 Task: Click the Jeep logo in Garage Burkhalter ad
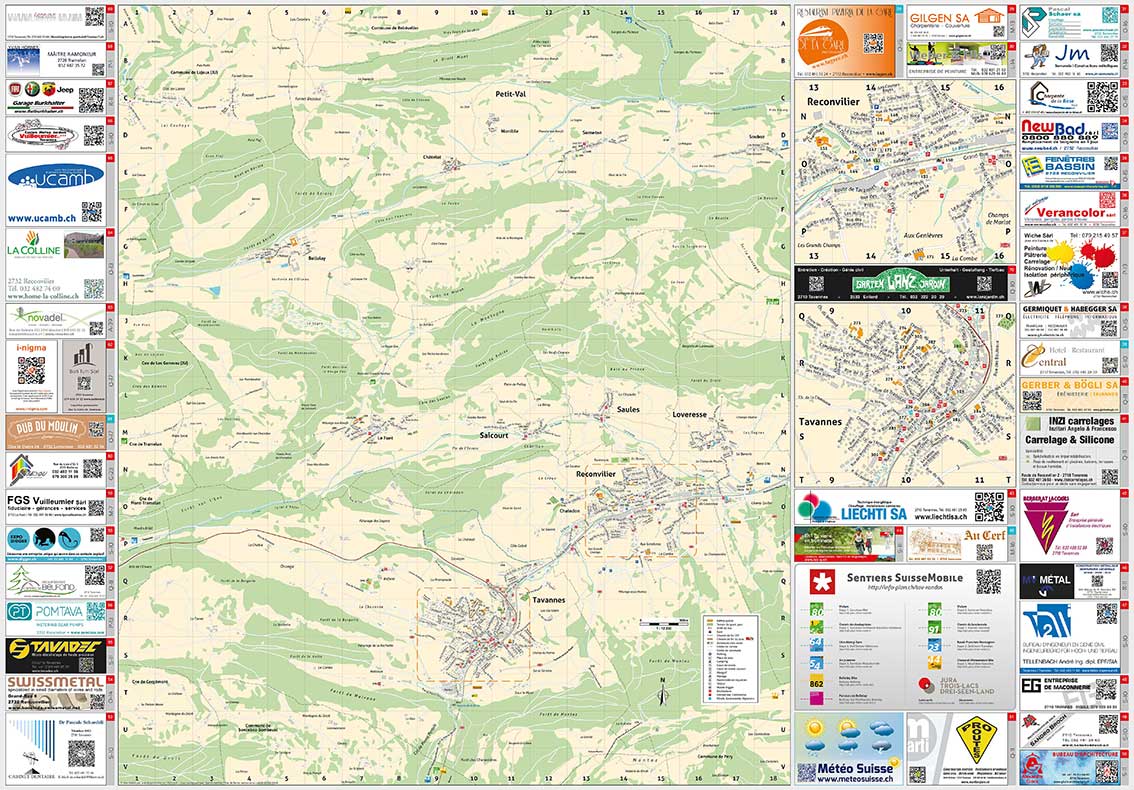tap(64, 90)
